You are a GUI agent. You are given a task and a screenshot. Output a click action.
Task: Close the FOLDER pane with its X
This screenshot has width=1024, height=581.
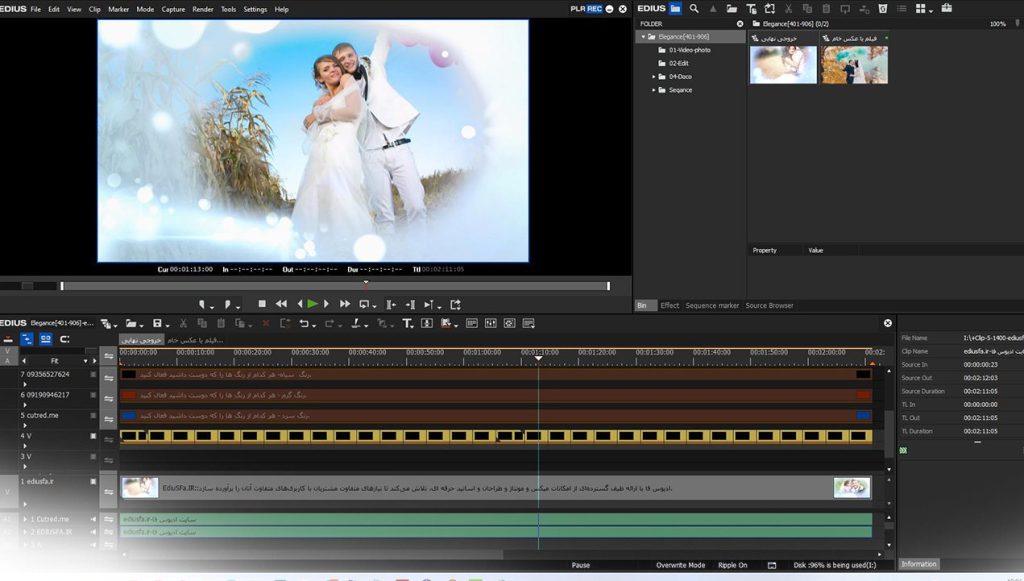[740, 24]
